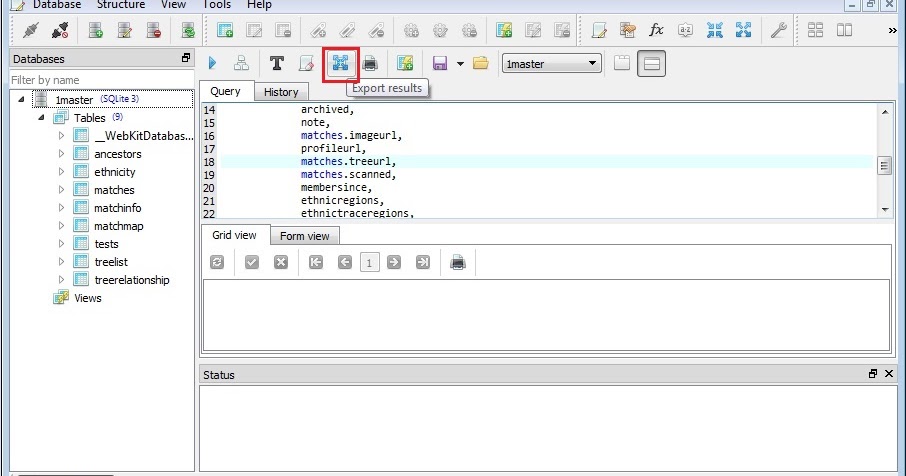Click the Delete view icon in top toolbar
The height and width of the screenshot is (476, 906).
pos(562,30)
